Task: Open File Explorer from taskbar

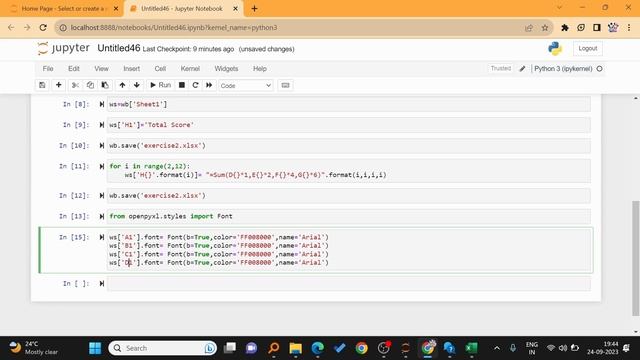Action: tap(296, 348)
